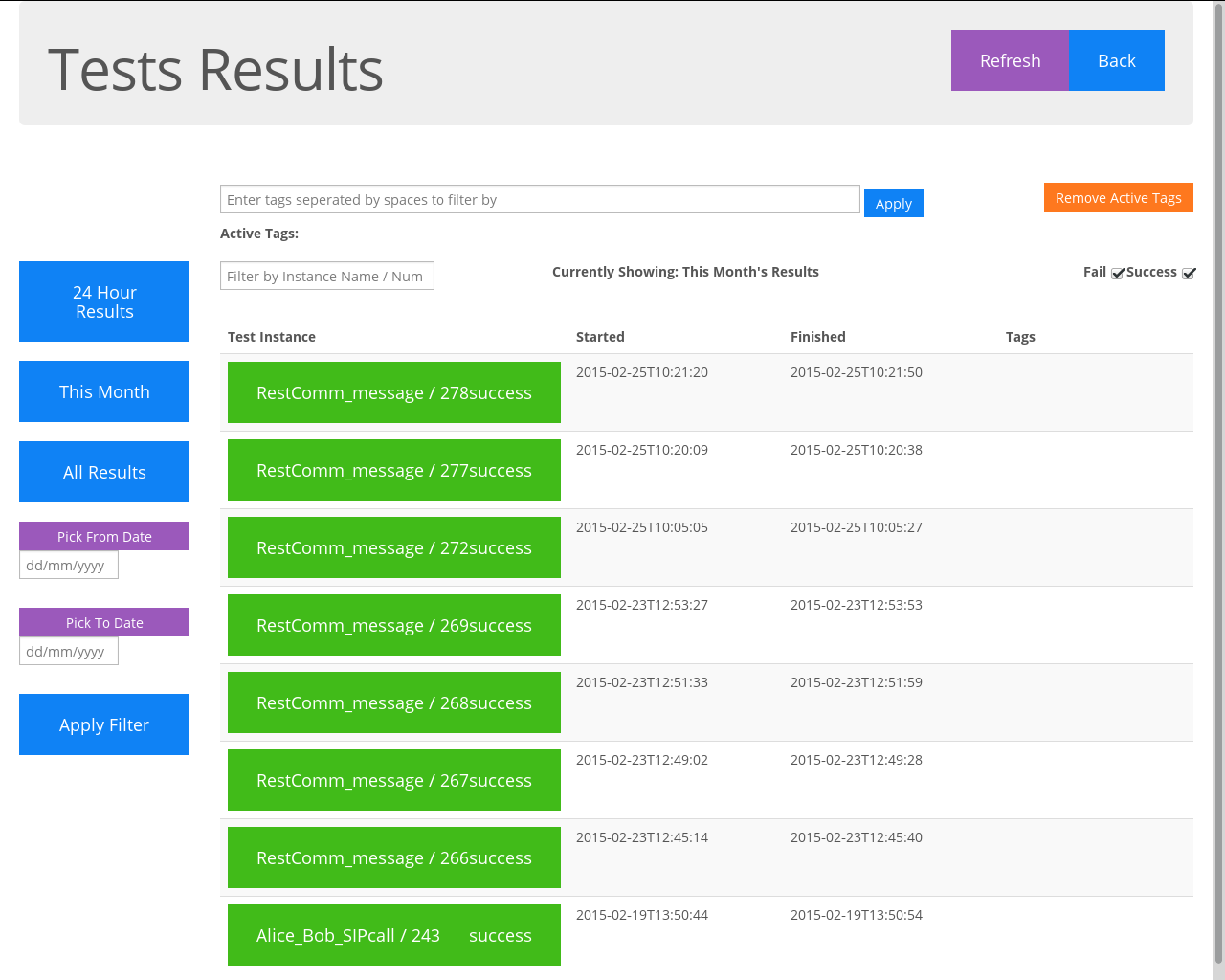
Task: Go back using the Back button
Action: [x=1117, y=60]
